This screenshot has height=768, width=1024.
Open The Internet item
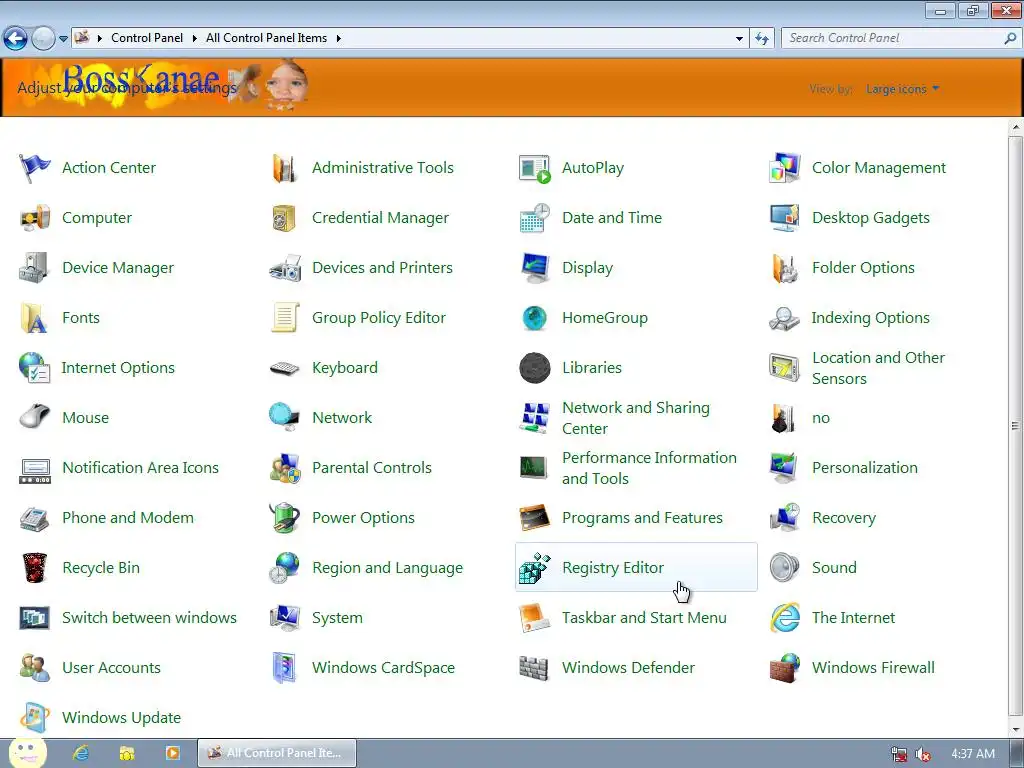(853, 618)
